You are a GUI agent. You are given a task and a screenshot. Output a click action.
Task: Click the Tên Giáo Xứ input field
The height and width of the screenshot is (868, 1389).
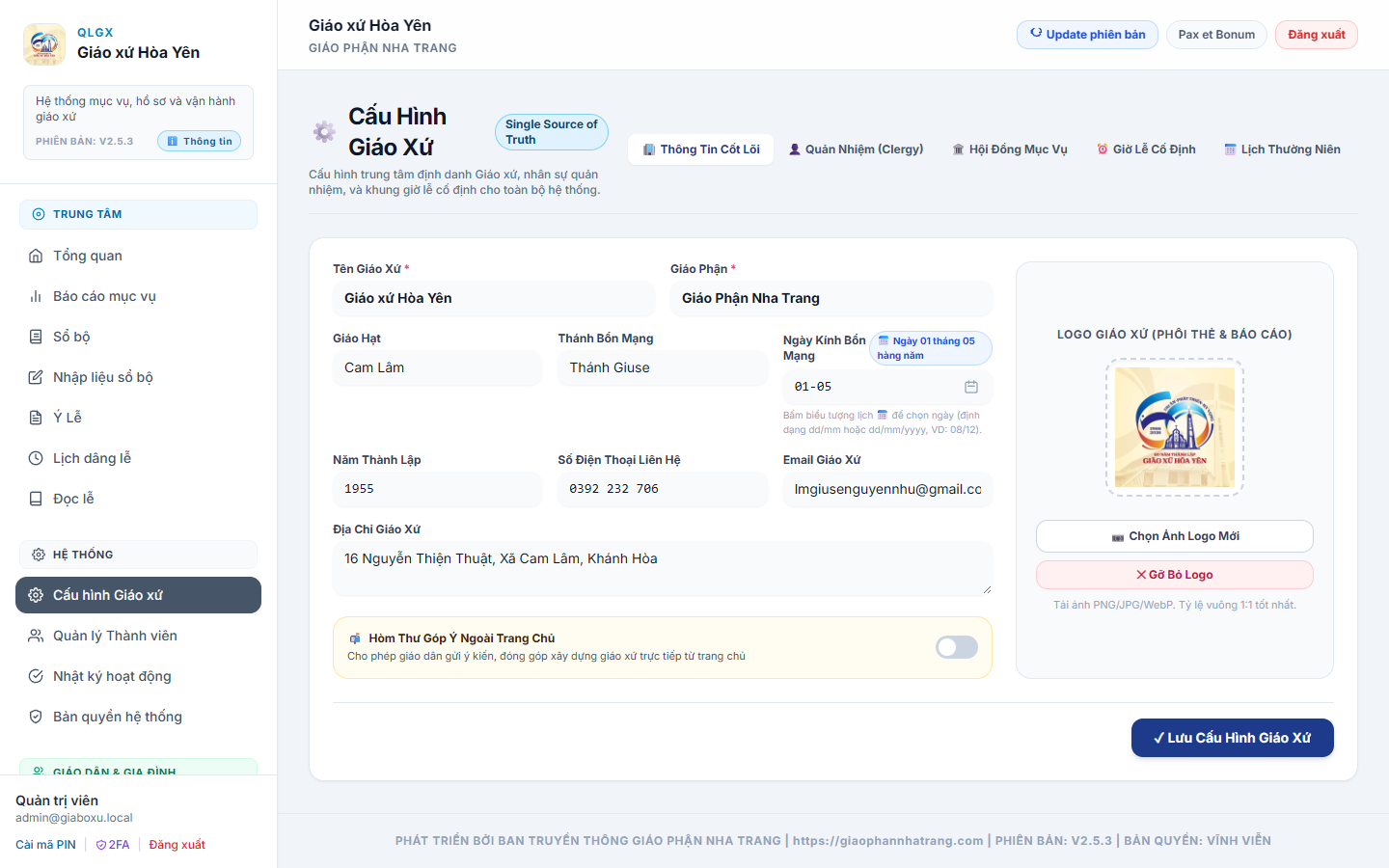(x=494, y=298)
